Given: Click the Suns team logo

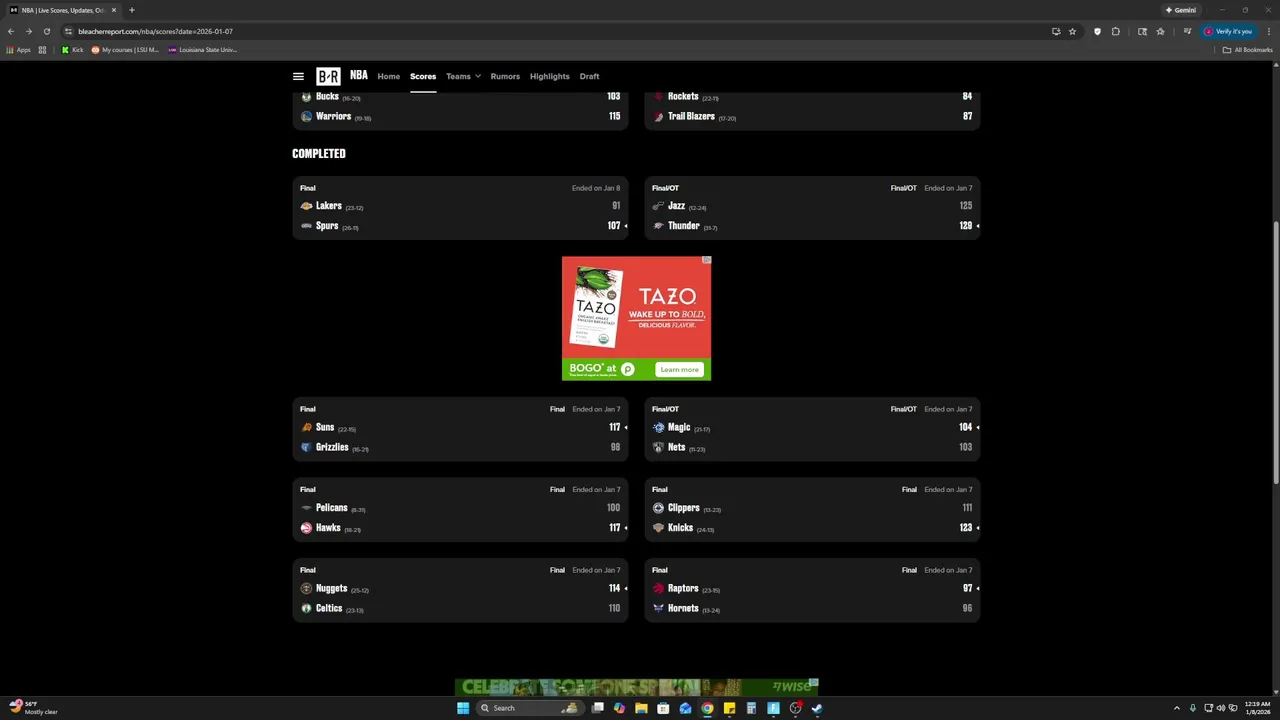Looking at the screenshot, I should 306,427.
